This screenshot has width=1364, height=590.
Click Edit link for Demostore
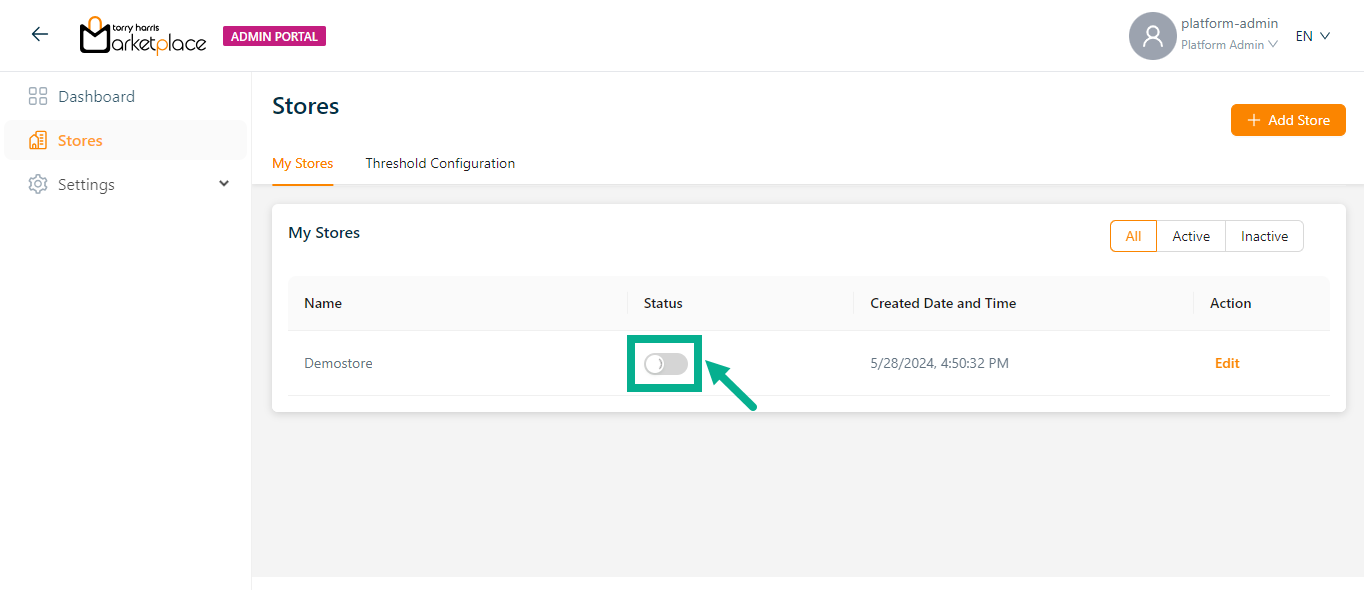pos(1227,363)
